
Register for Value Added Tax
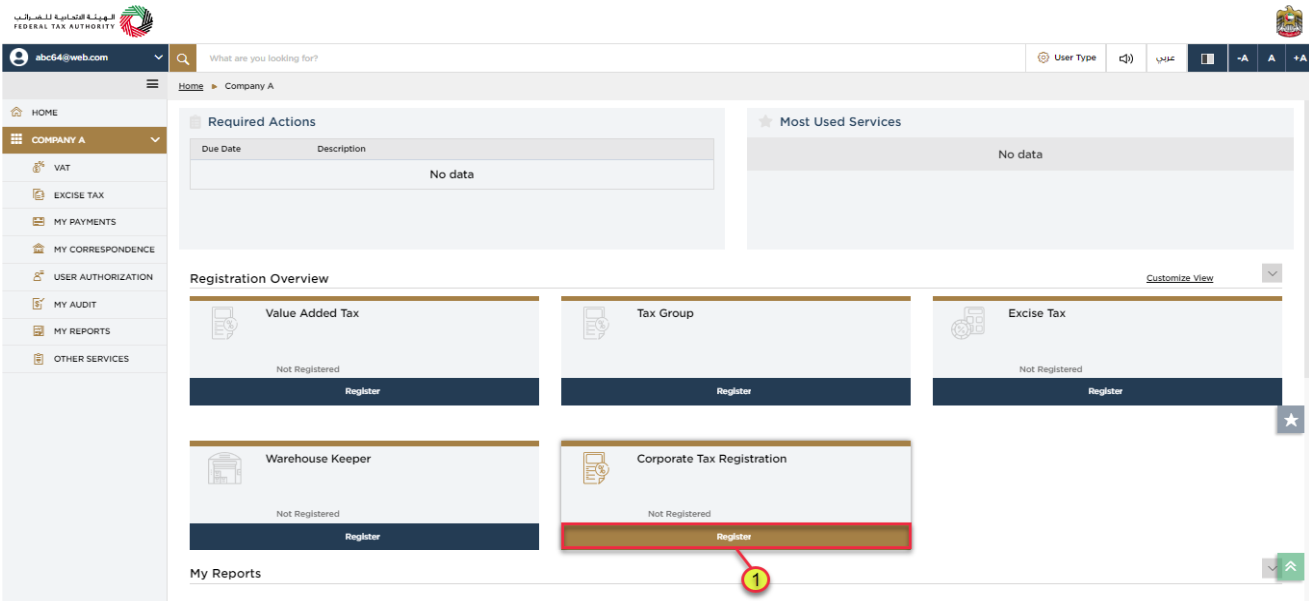364,391
